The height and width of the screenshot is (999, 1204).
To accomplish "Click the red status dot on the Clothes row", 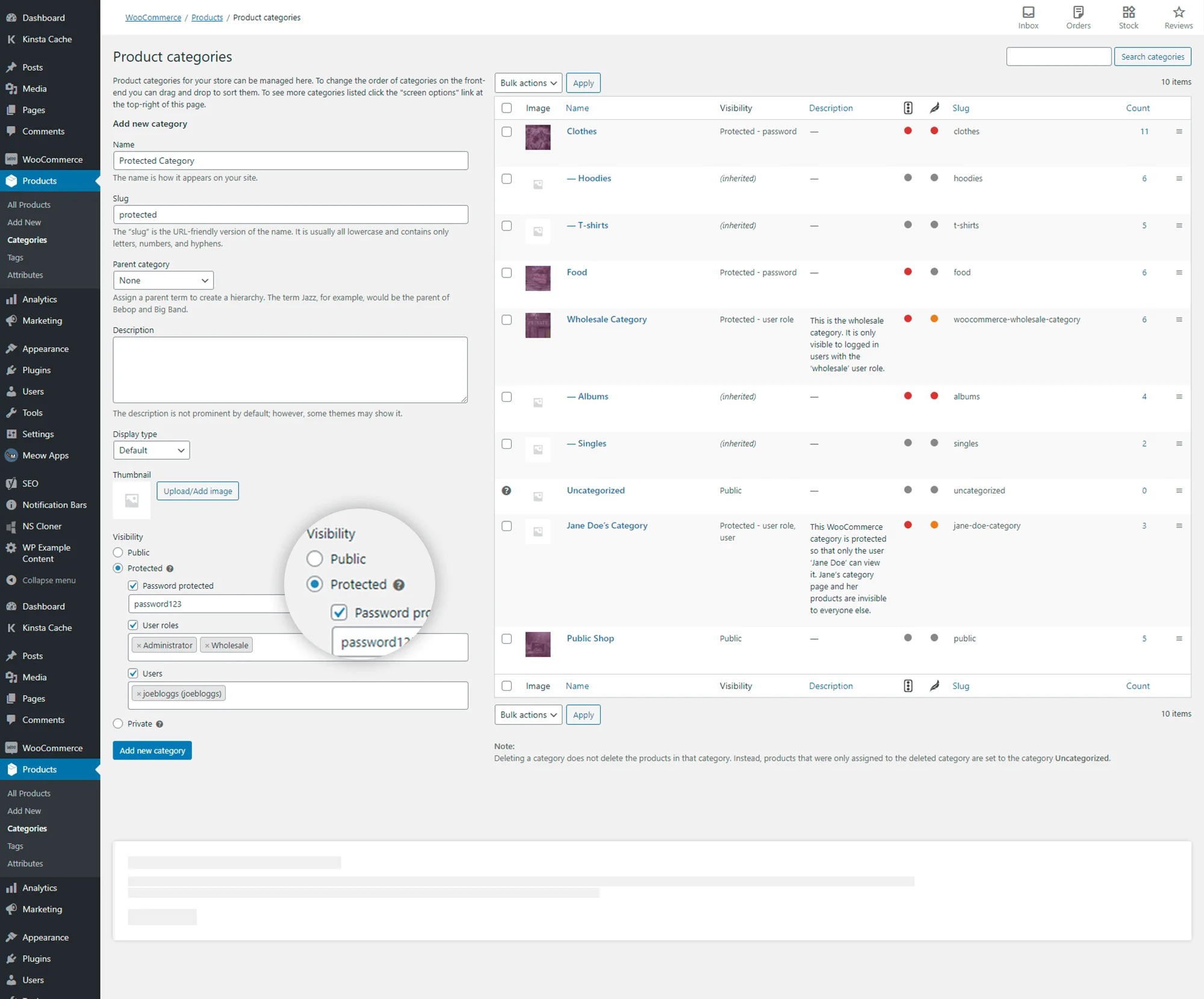I will 908,131.
